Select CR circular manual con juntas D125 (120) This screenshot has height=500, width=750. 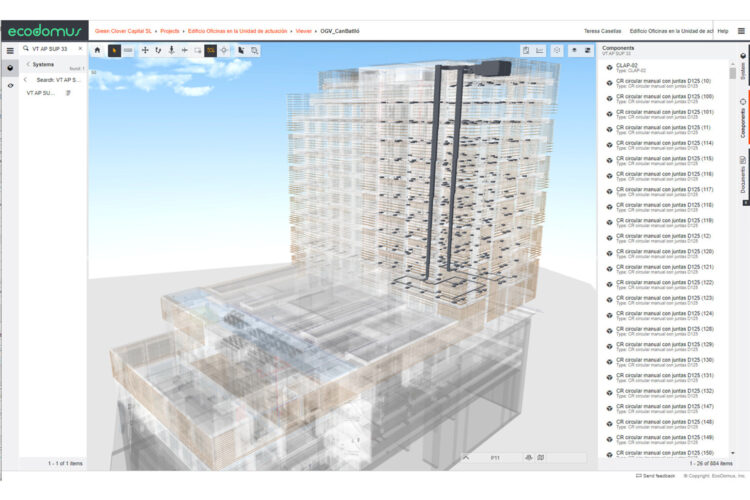[664, 254]
